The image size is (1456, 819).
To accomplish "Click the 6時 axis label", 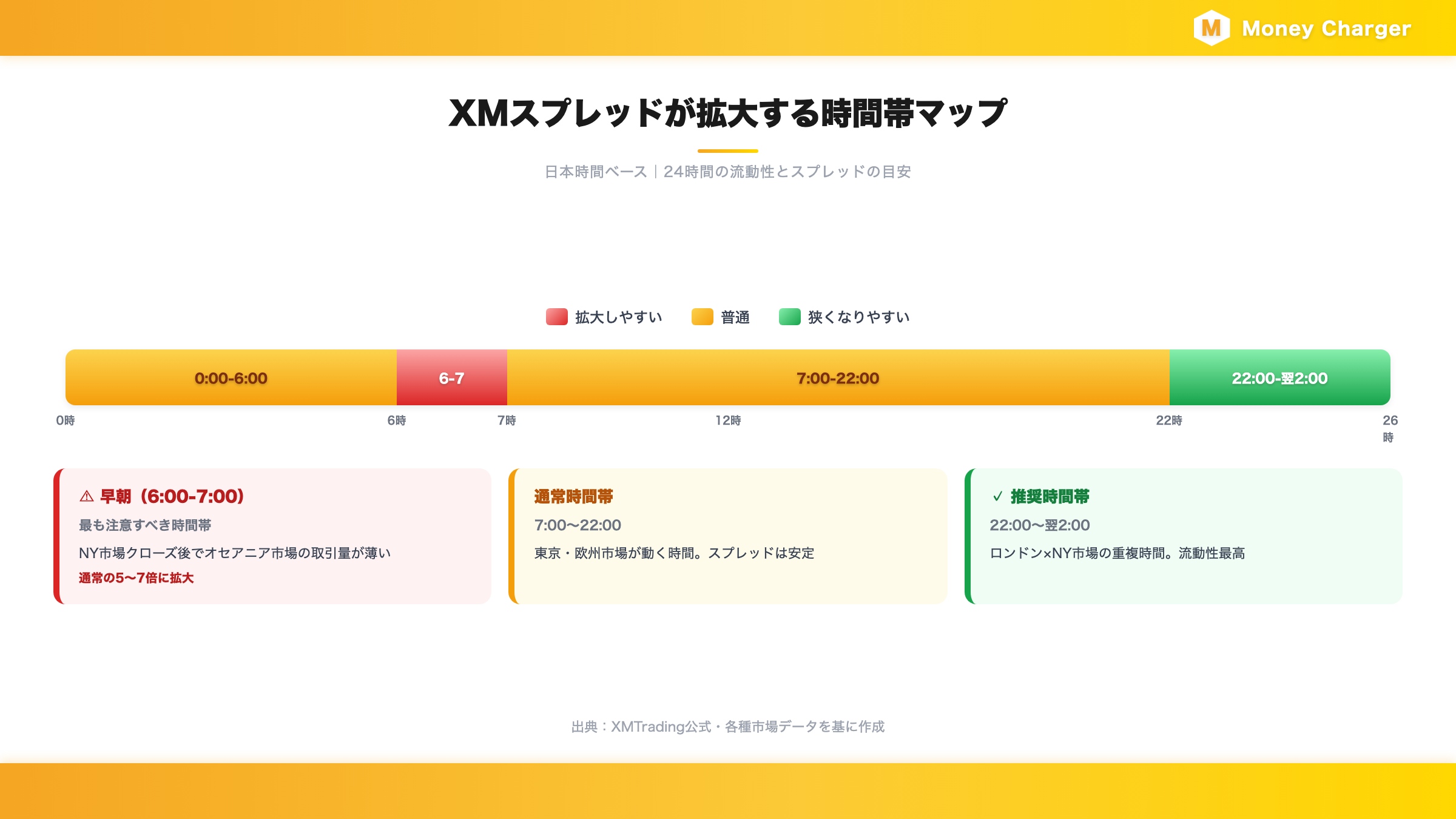I will pos(397,420).
